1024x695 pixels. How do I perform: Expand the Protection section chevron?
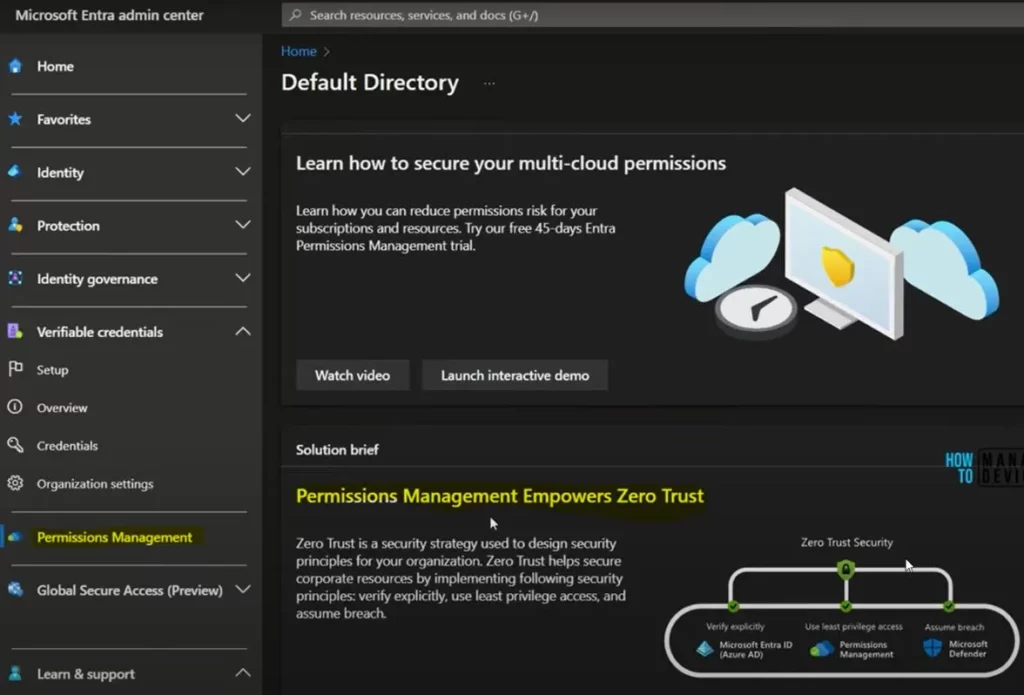tap(243, 225)
